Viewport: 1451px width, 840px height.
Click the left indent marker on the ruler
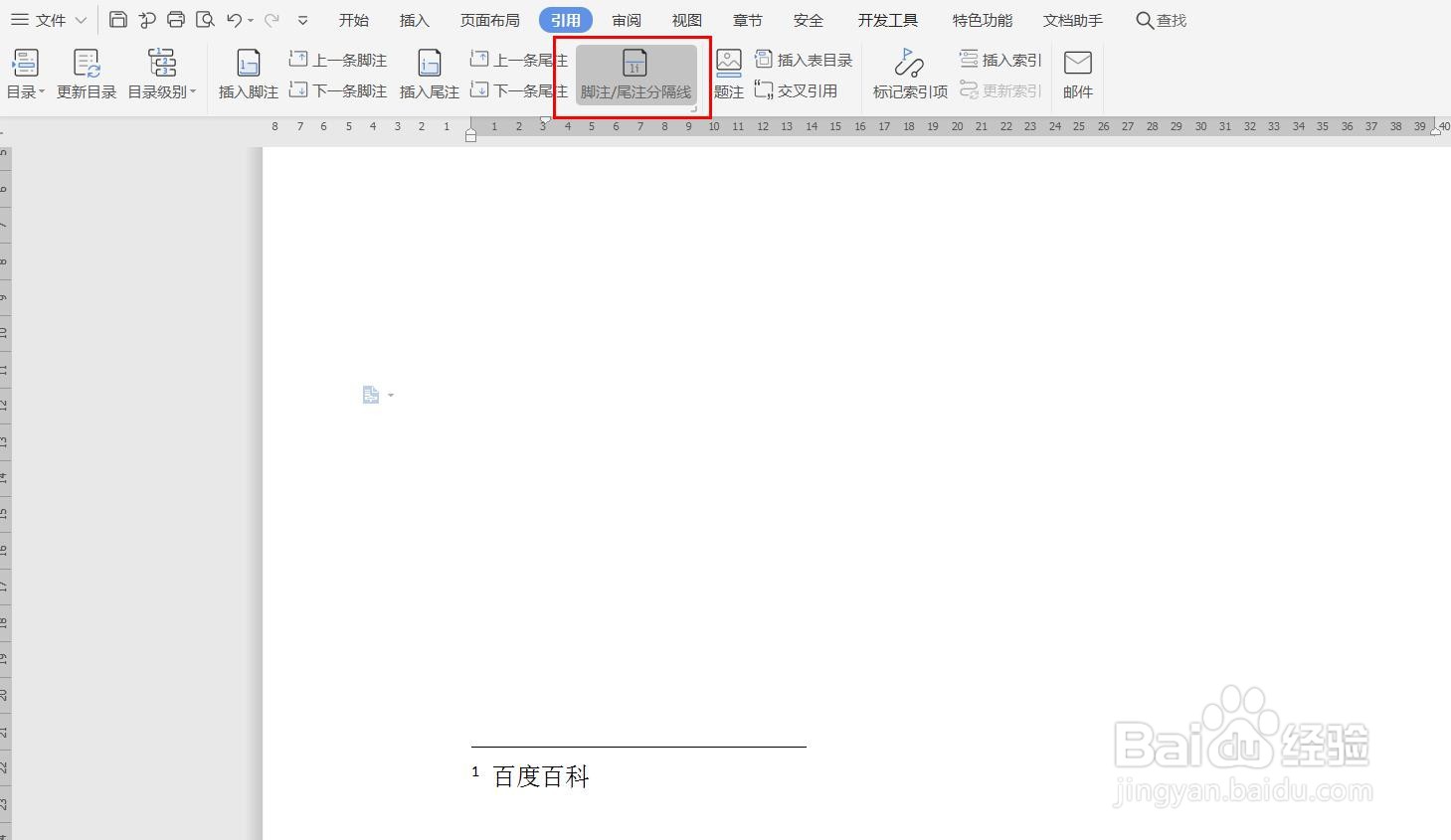[471, 135]
